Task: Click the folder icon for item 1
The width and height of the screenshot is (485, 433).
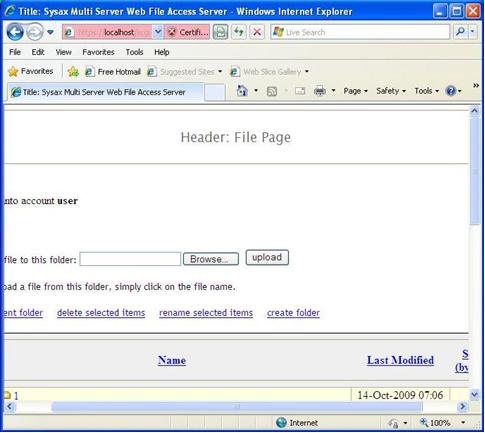Action: coord(7,395)
